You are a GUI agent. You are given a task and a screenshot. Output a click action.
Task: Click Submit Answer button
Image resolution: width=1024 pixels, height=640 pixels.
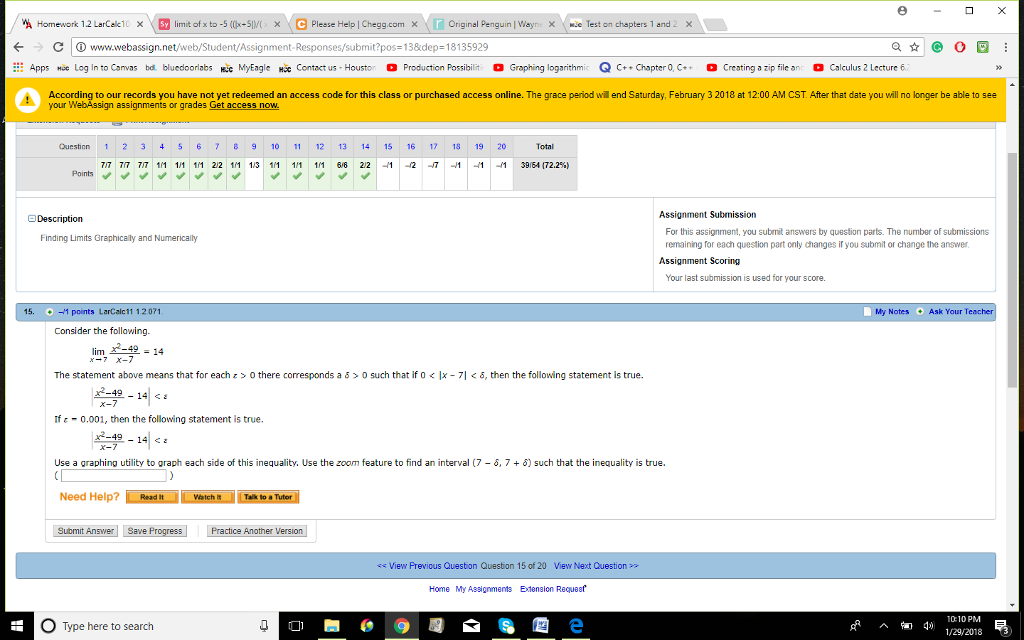86,531
